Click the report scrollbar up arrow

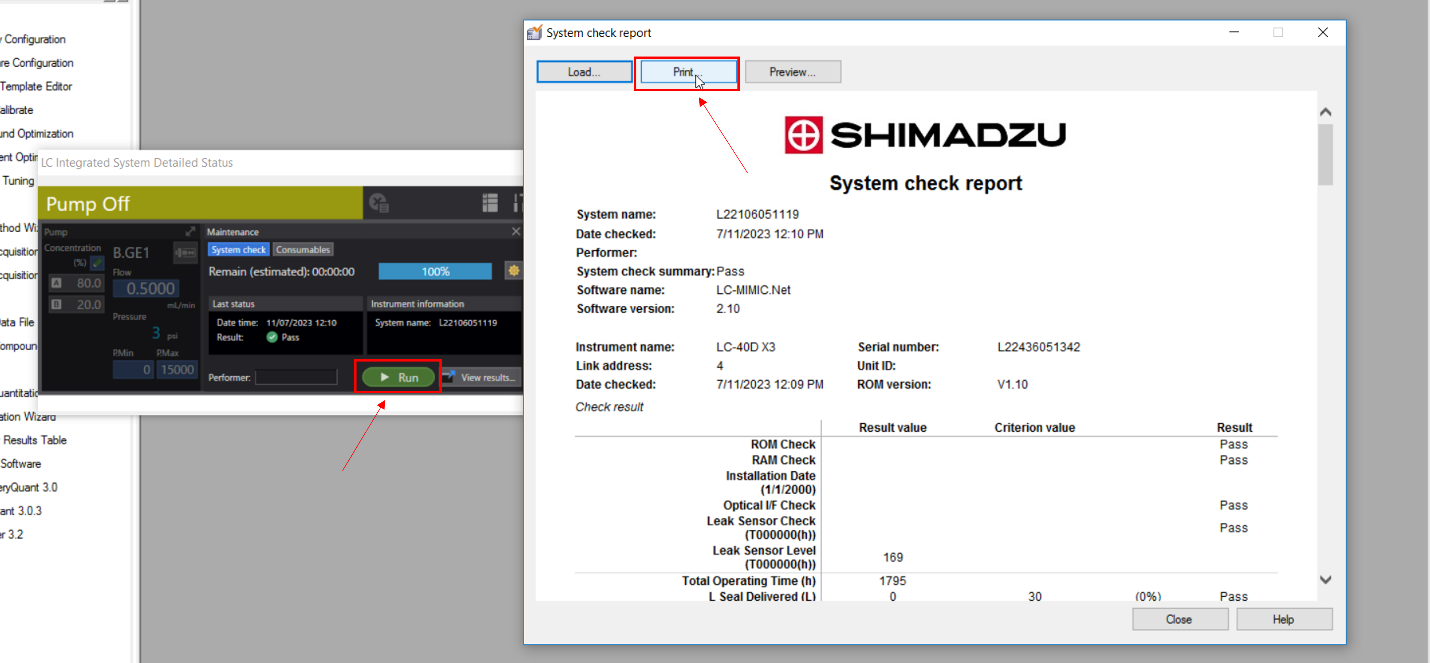click(x=1325, y=112)
